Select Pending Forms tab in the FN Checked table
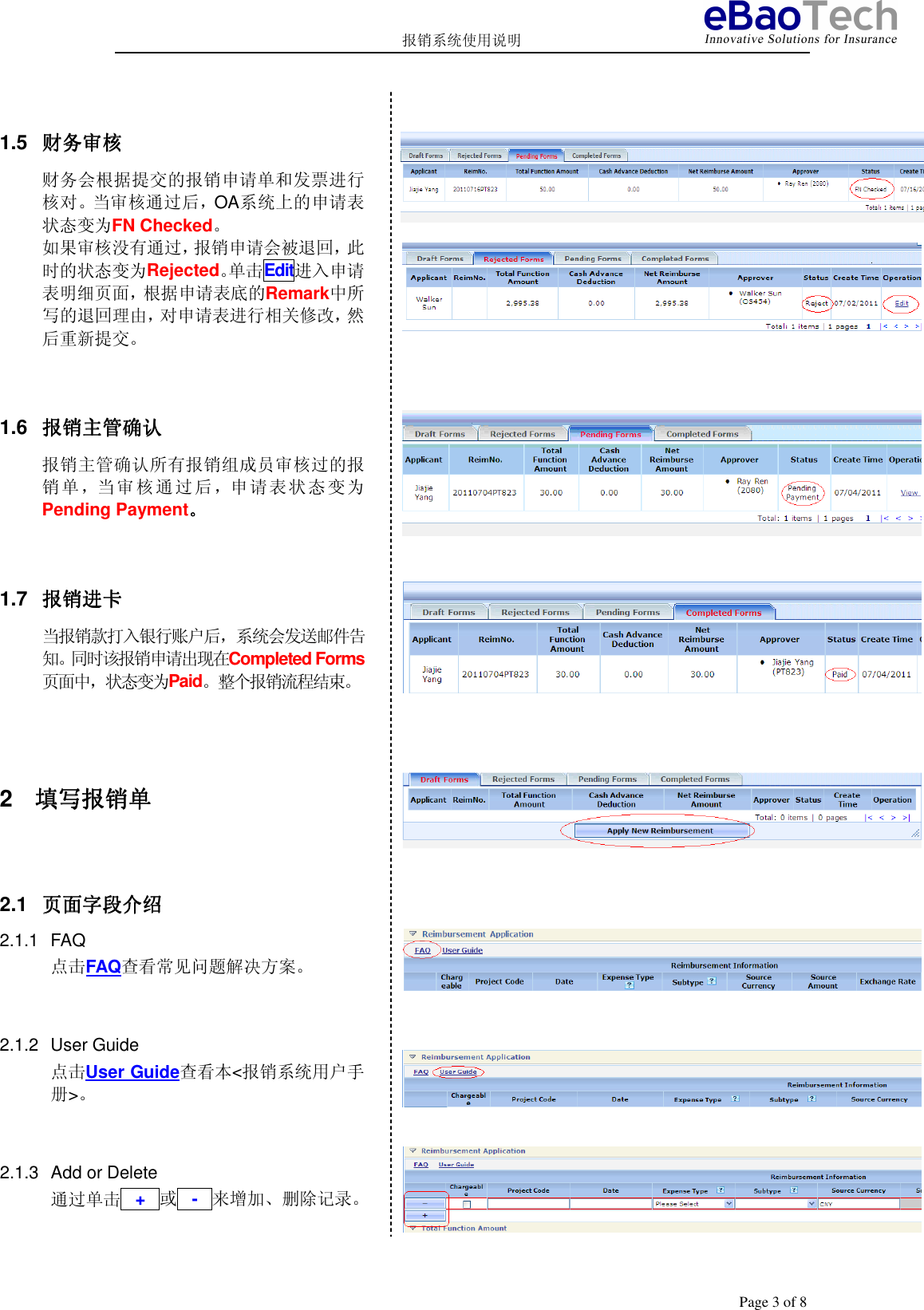The height and width of the screenshot is (1310, 924). click(x=536, y=156)
